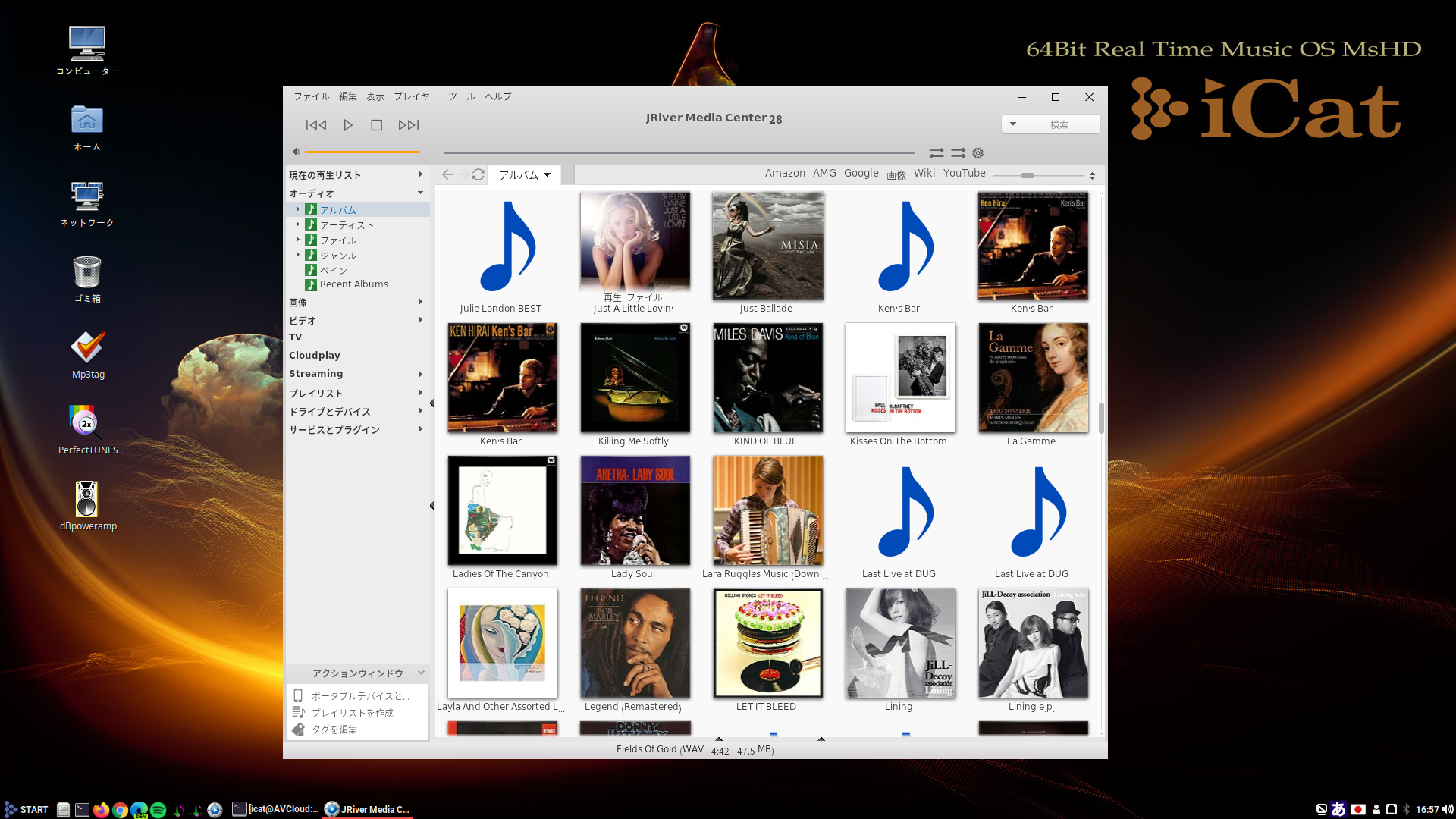Open the DSP settings gear icon

(x=978, y=153)
